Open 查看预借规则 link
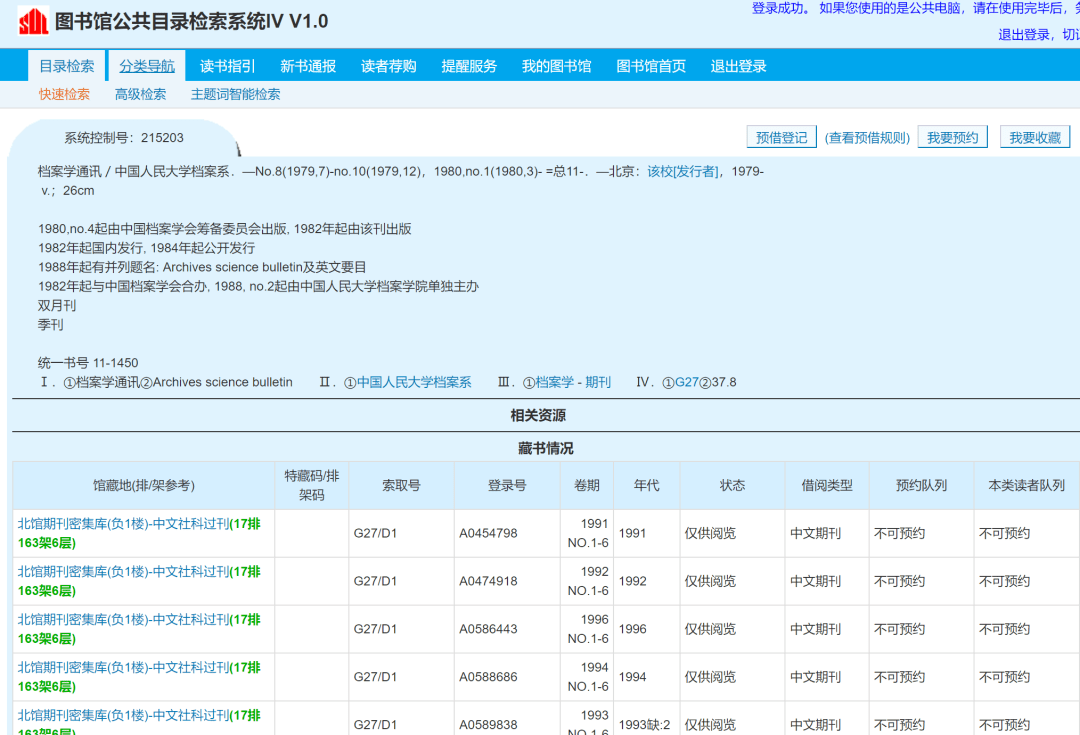The image size is (1080, 735). point(867,138)
